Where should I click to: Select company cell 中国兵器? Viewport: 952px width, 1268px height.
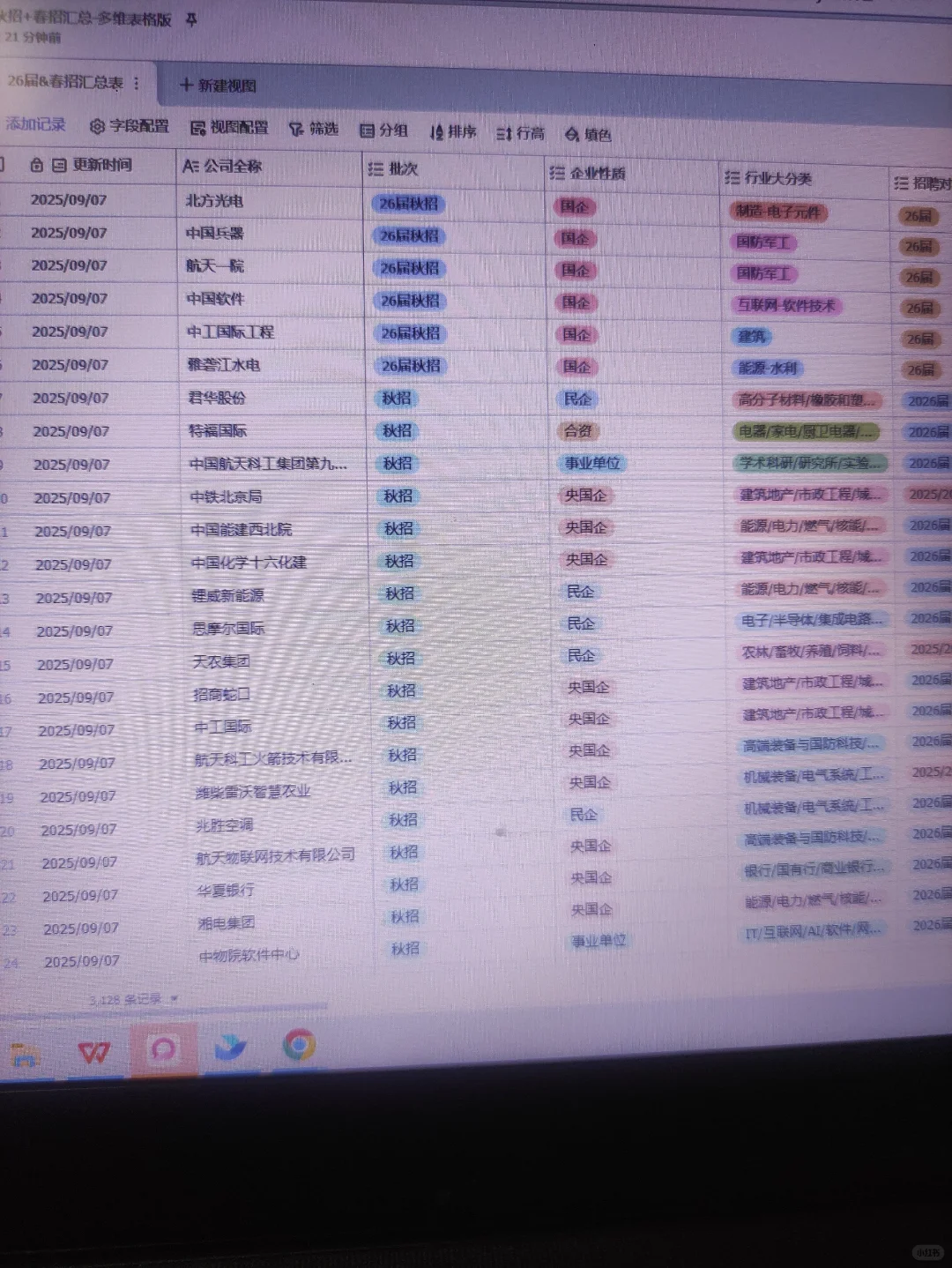(214, 234)
